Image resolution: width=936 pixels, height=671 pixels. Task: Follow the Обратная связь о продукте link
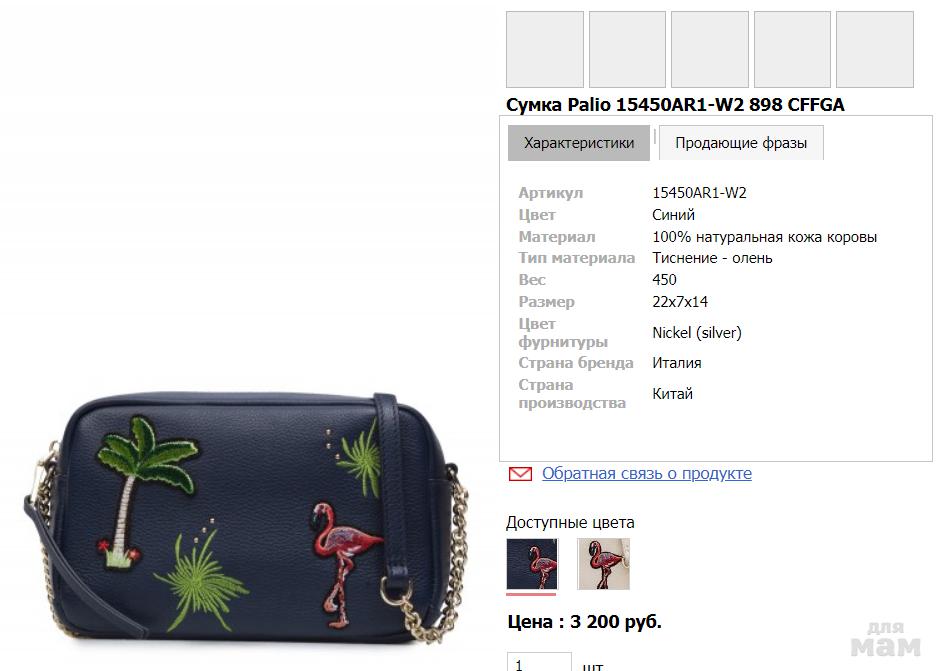(x=646, y=473)
